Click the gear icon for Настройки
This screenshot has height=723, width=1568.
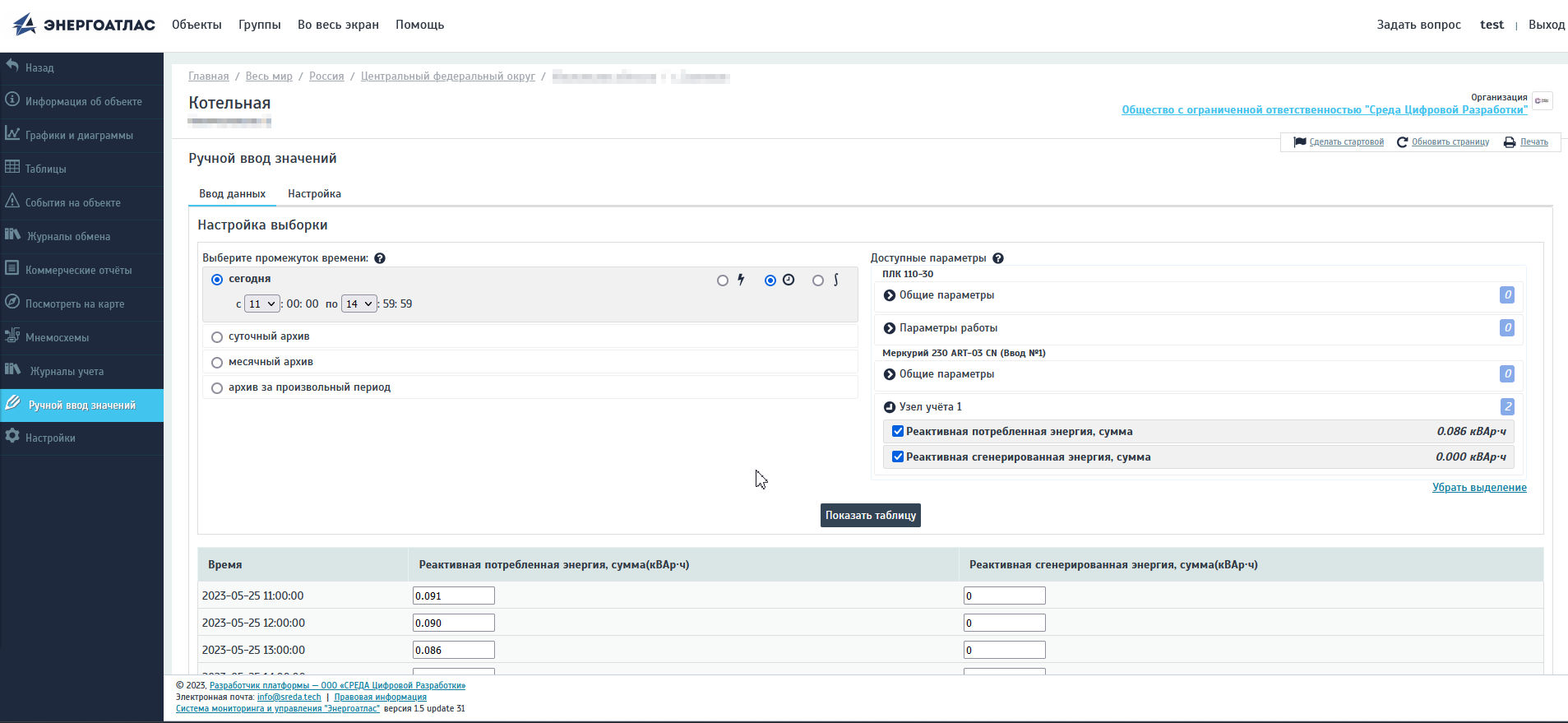pos(12,437)
